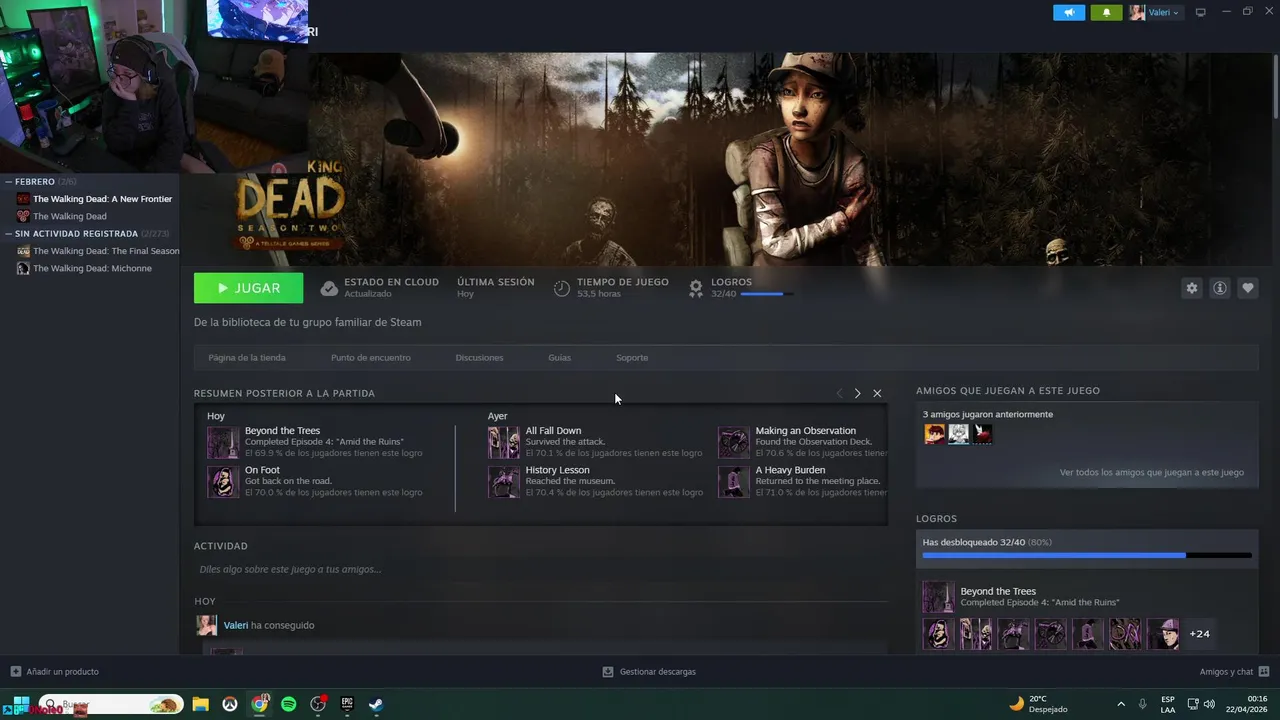This screenshot has height=720, width=1280.
Task: Open the announcements megaphone button
Action: pyautogui.click(x=1069, y=13)
